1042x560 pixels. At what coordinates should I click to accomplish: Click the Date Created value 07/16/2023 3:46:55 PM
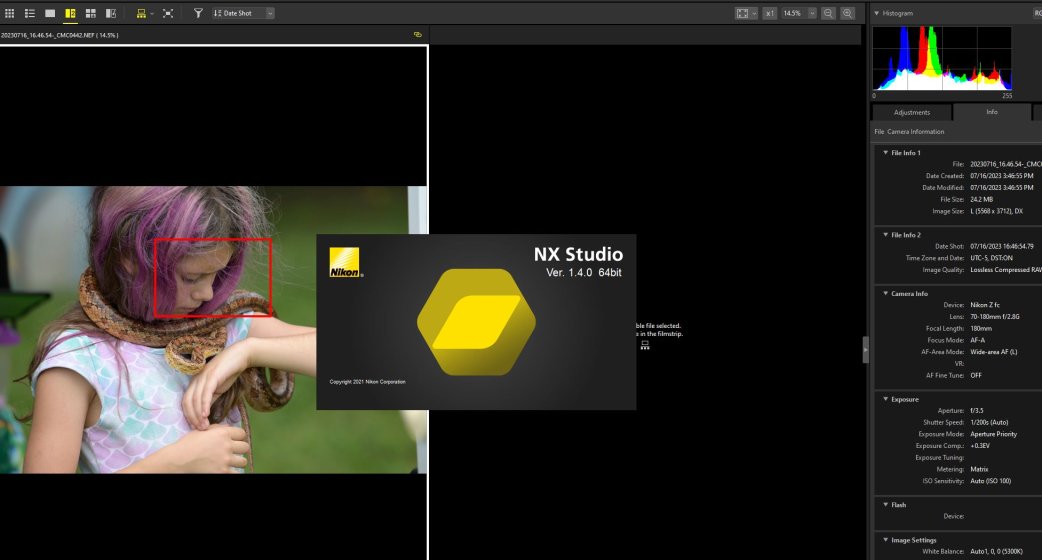point(1001,176)
